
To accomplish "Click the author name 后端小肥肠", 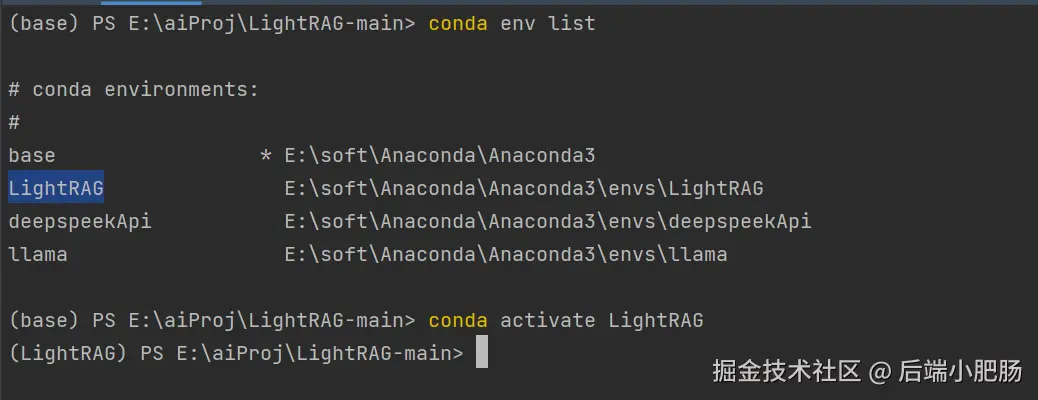I will [960, 372].
